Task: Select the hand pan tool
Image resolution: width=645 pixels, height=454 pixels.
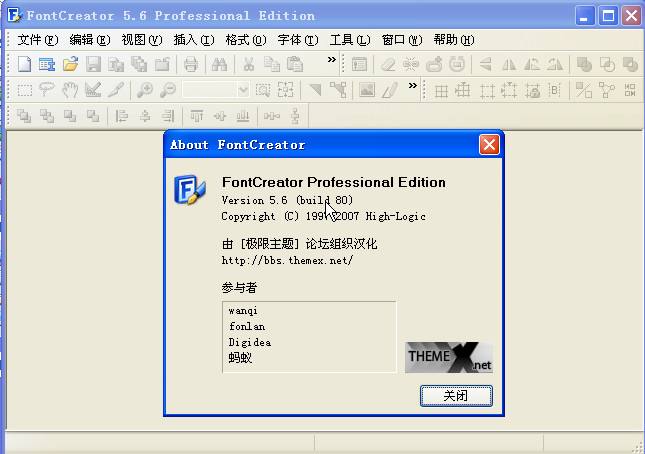Action: 70,90
